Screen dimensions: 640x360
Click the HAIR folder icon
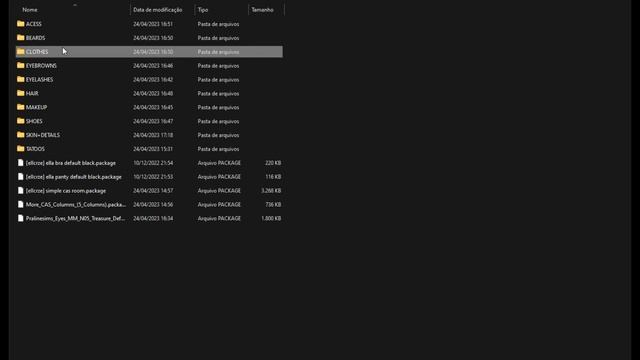[x=20, y=93]
